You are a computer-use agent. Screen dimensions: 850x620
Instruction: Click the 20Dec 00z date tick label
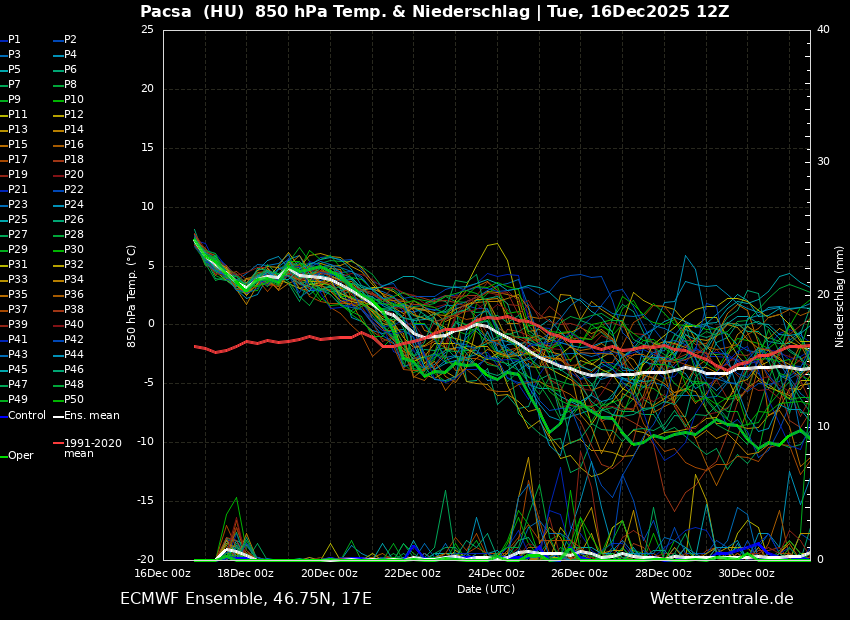pyautogui.click(x=329, y=573)
